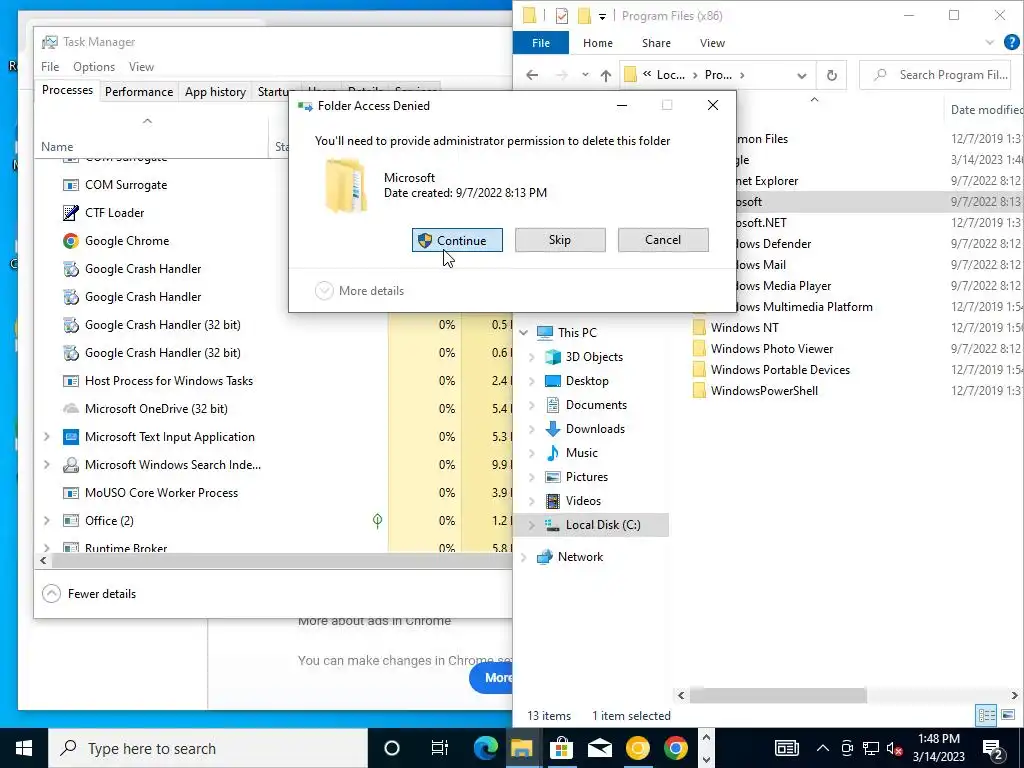Image resolution: width=1024 pixels, height=768 pixels.
Task: Open Music in navigation pane
Action: (581, 453)
